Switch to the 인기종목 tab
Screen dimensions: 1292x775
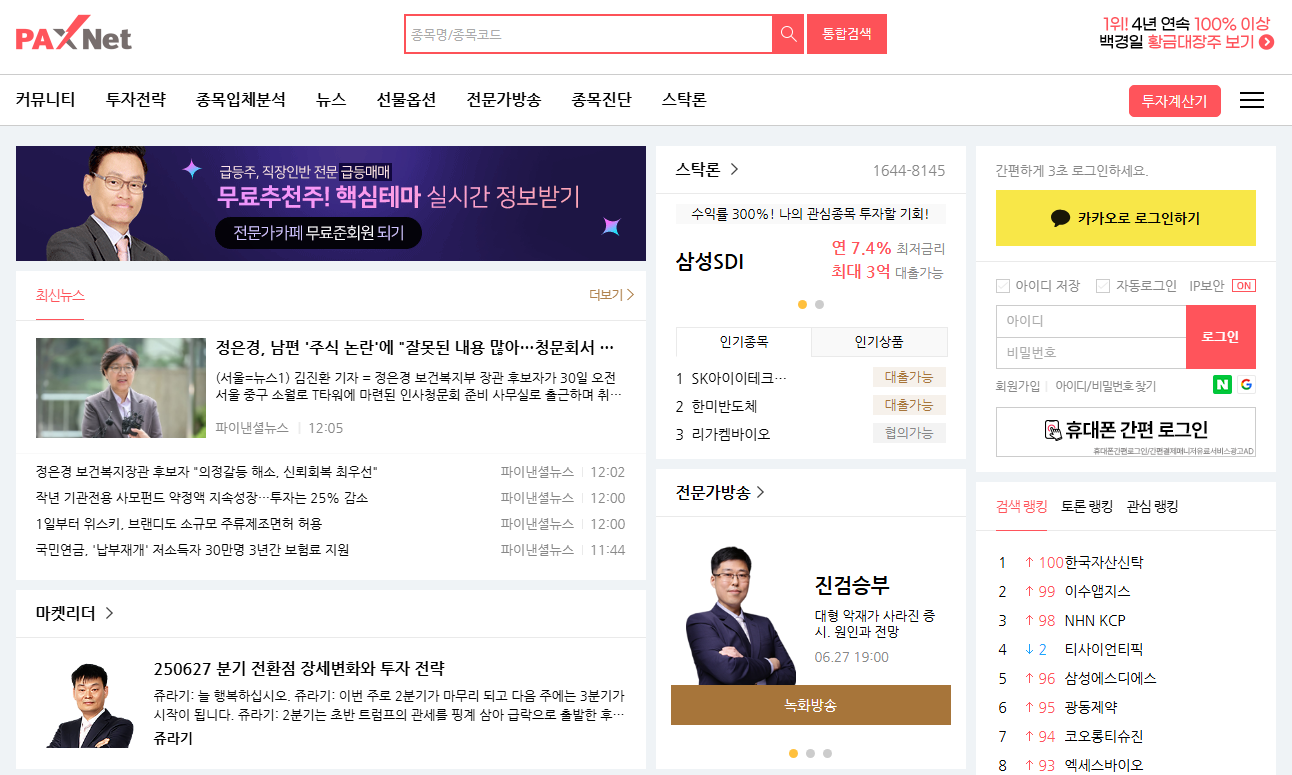point(744,342)
